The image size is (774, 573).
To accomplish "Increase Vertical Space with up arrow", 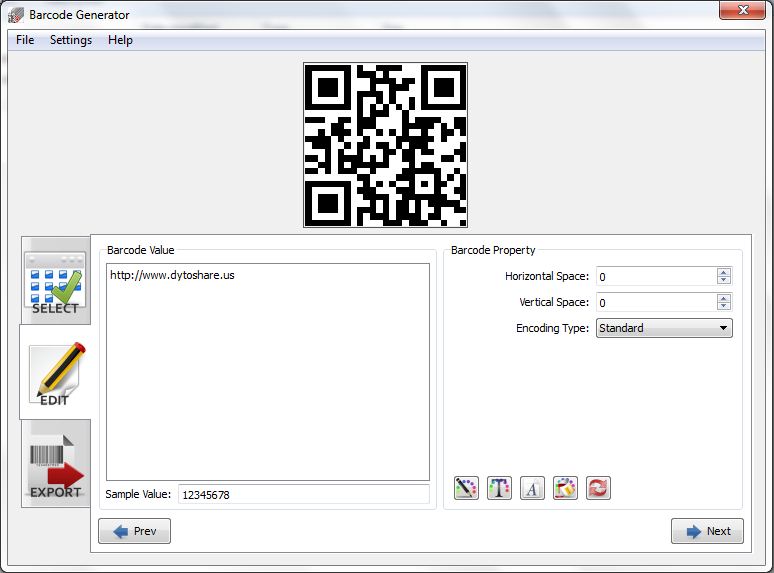I will (724, 298).
